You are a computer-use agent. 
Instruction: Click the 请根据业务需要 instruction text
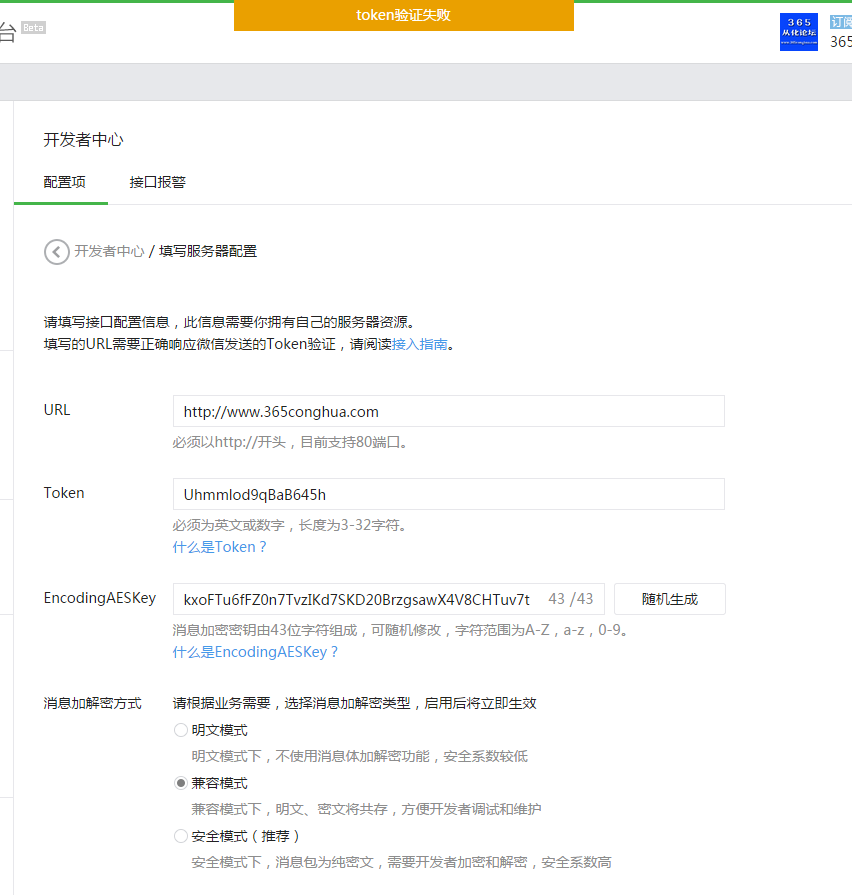pos(354,703)
